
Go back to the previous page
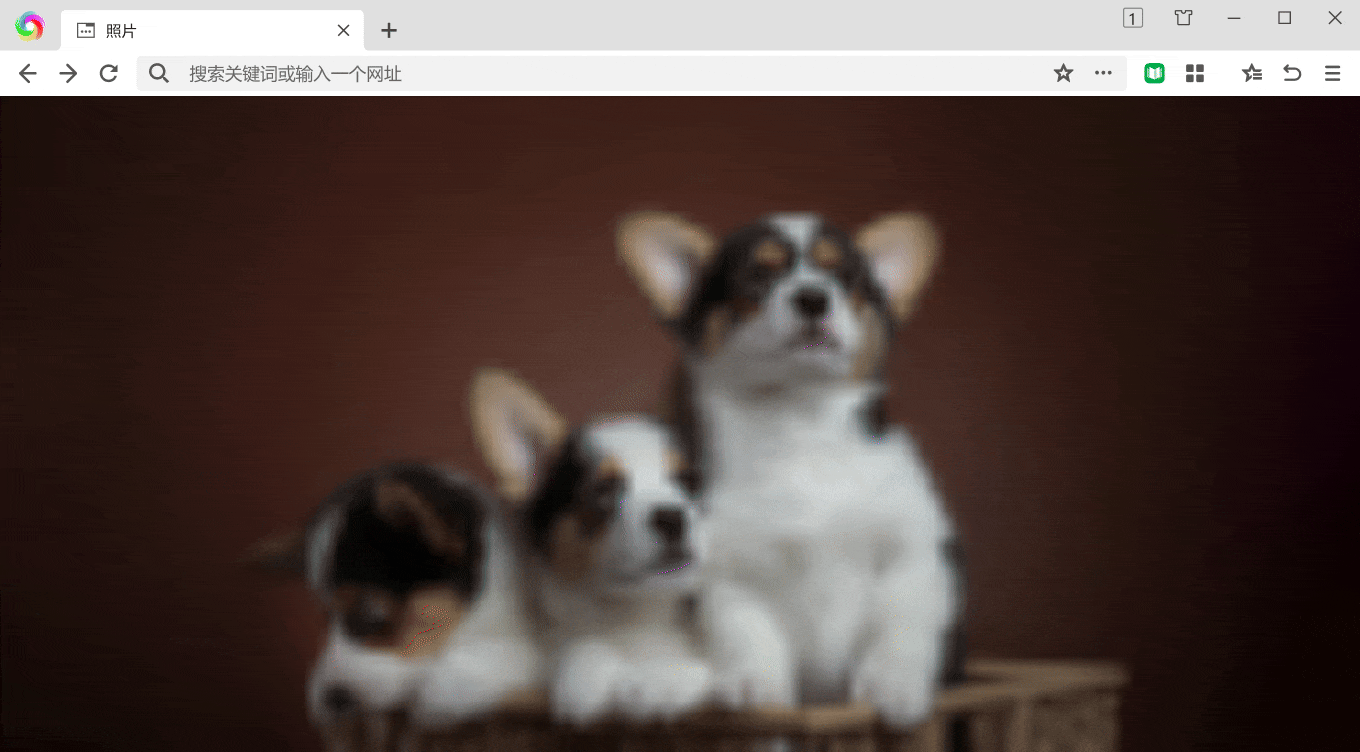coord(28,73)
